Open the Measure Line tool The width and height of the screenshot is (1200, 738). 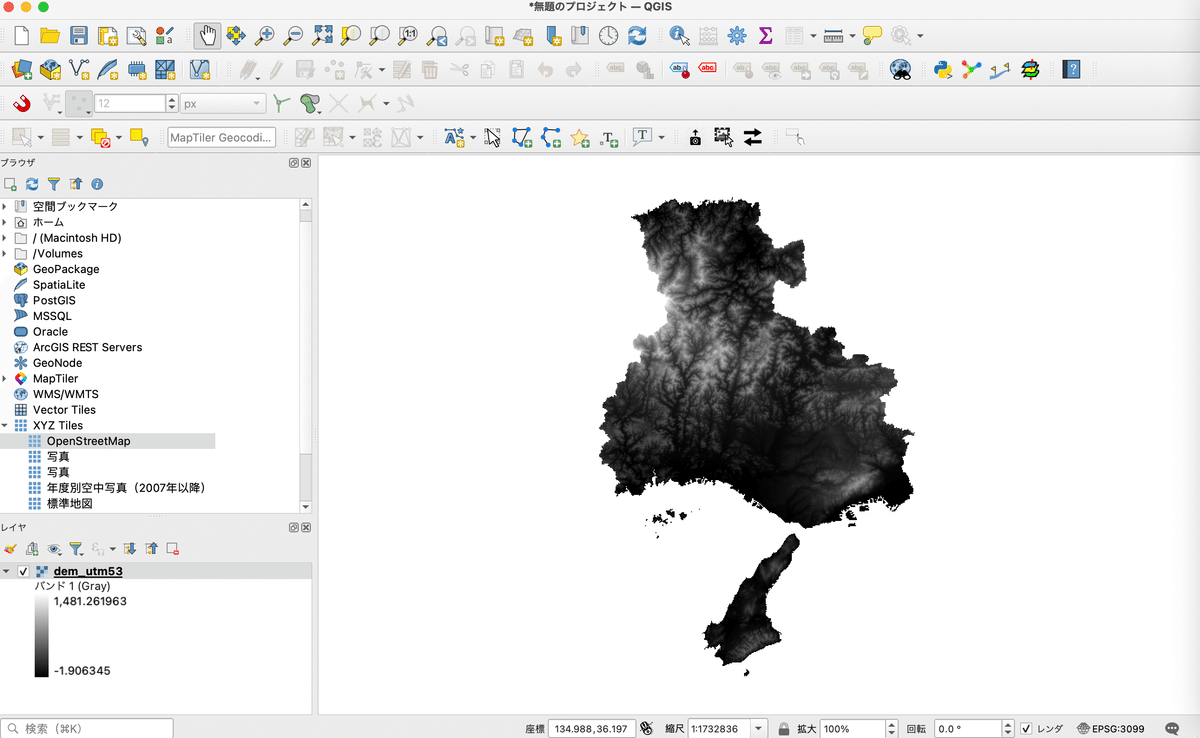(834, 35)
